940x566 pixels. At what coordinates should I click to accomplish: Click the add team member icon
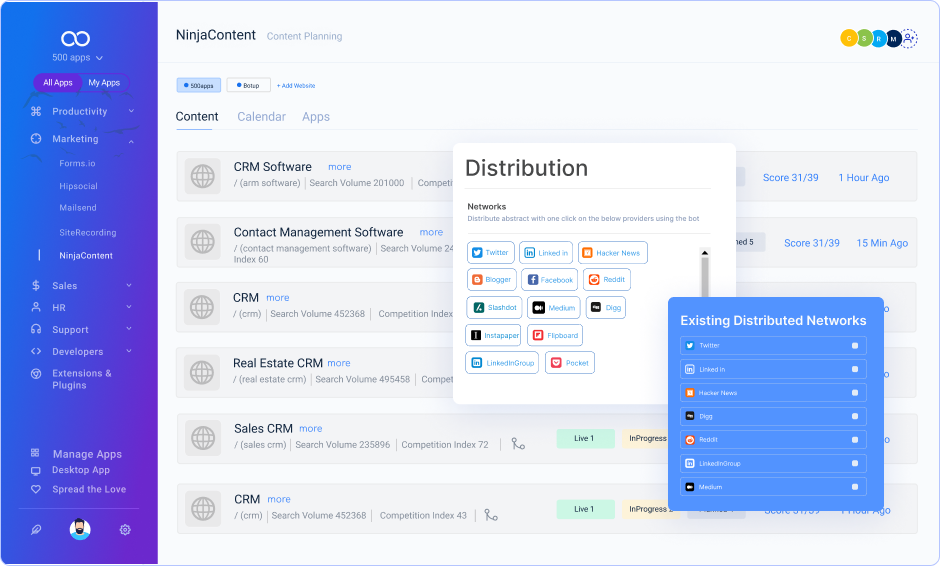click(x=908, y=38)
